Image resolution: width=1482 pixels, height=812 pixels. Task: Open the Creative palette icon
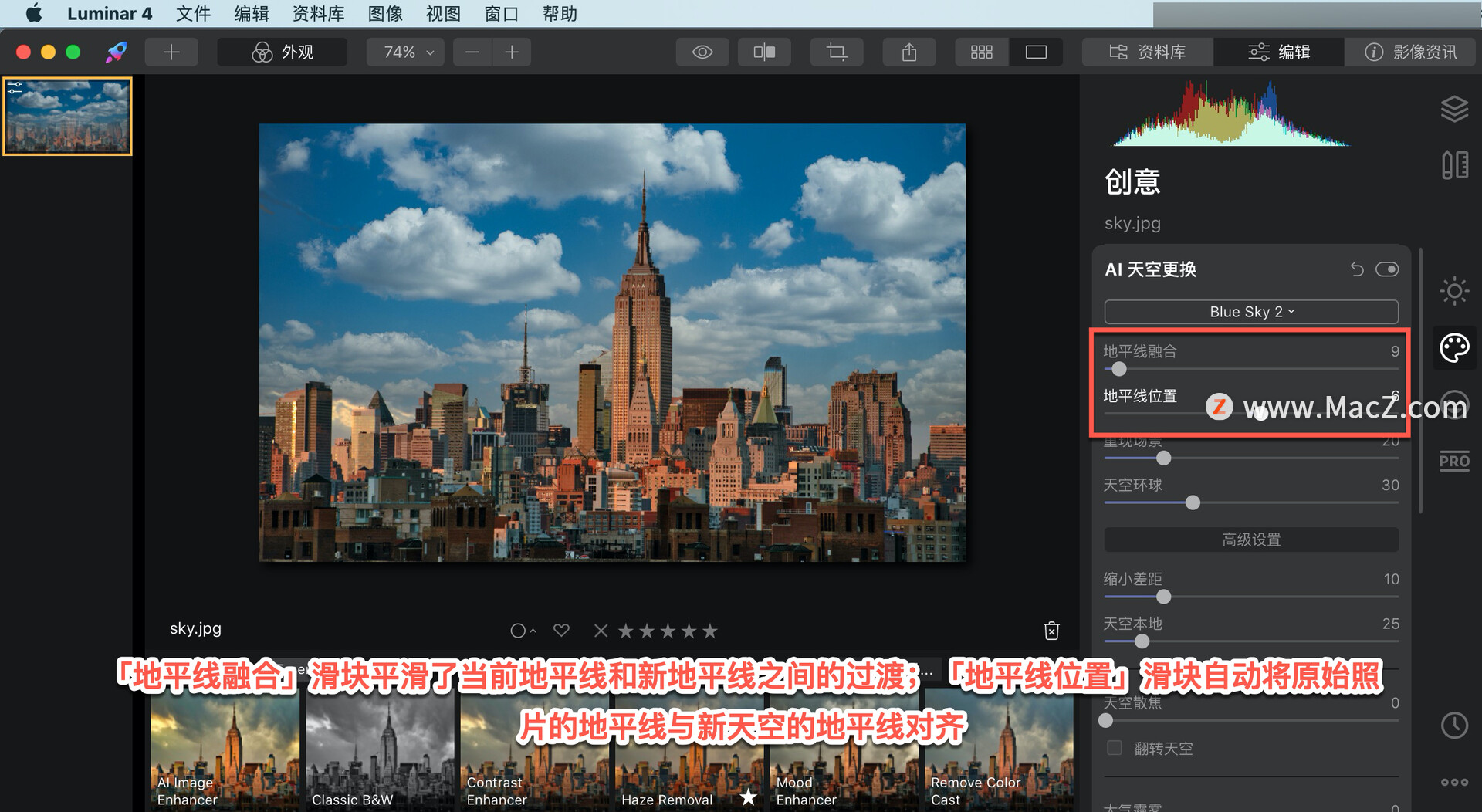(x=1454, y=347)
